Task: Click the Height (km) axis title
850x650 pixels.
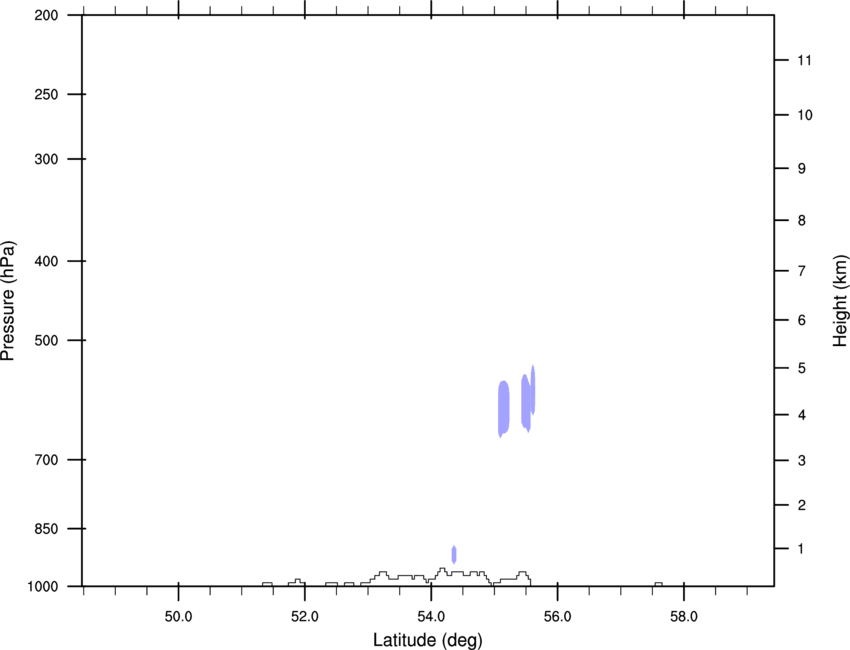Action: 840,301
